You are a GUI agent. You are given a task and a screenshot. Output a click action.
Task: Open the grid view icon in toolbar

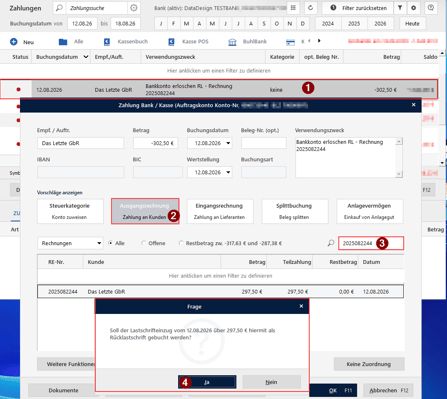[x=293, y=8]
